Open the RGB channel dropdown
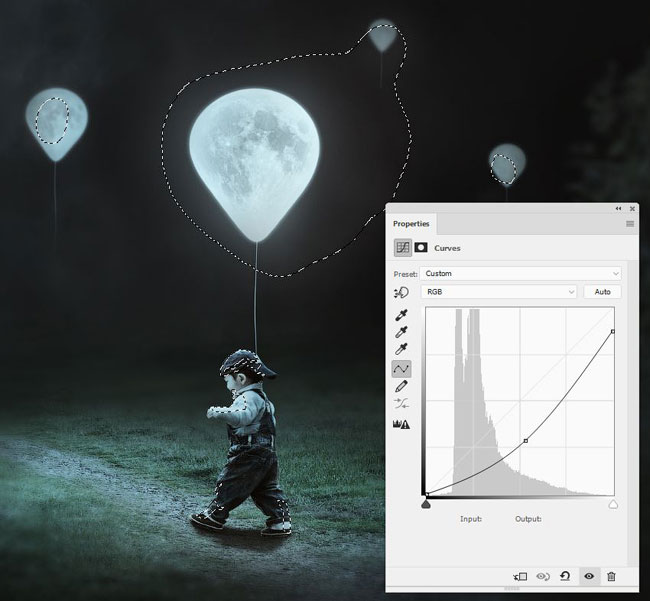Viewport: 650px width, 601px height. coord(499,292)
